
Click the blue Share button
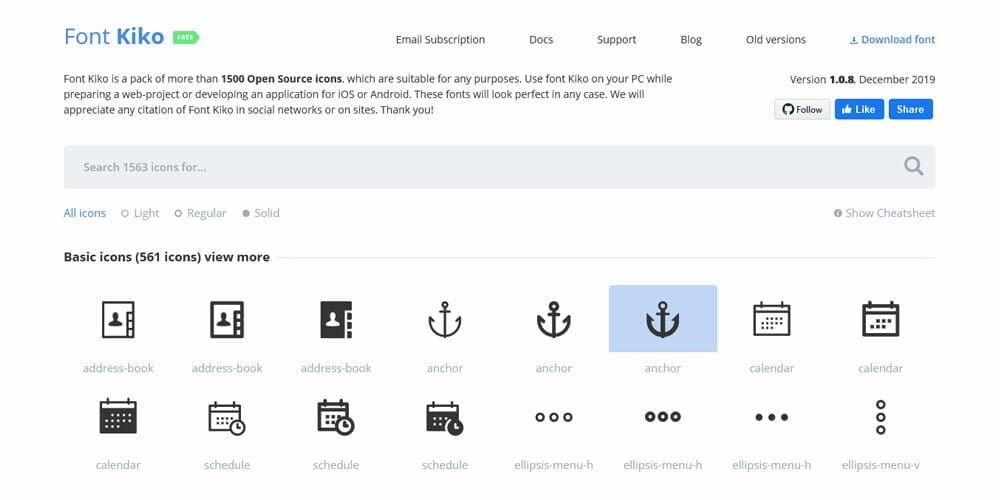[x=911, y=109]
